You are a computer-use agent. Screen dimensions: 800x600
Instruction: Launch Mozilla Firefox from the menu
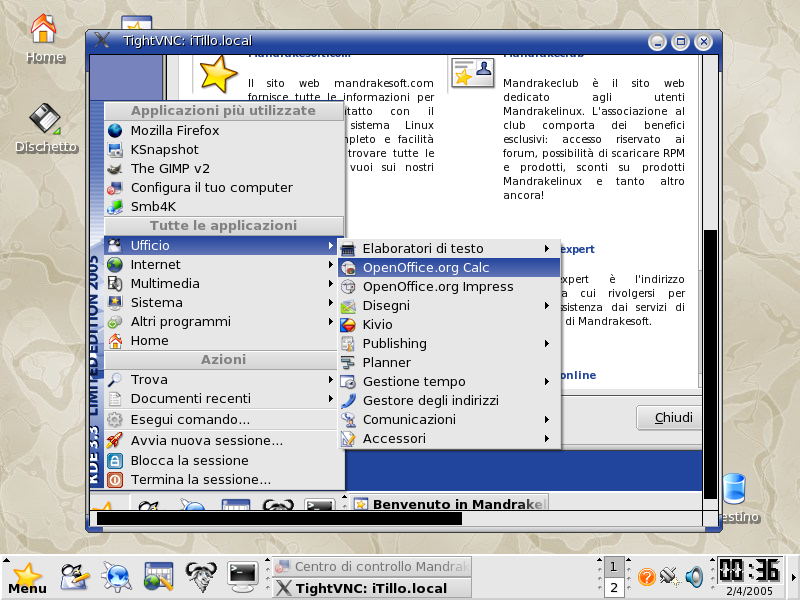[175, 130]
